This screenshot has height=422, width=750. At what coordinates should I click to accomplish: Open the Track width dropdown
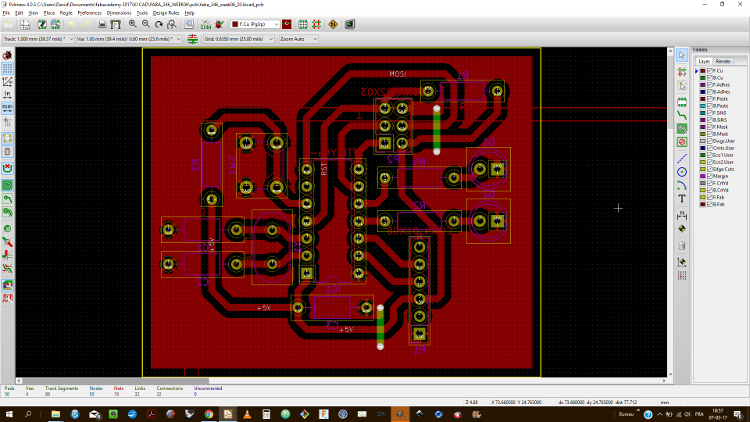click(38, 39)
